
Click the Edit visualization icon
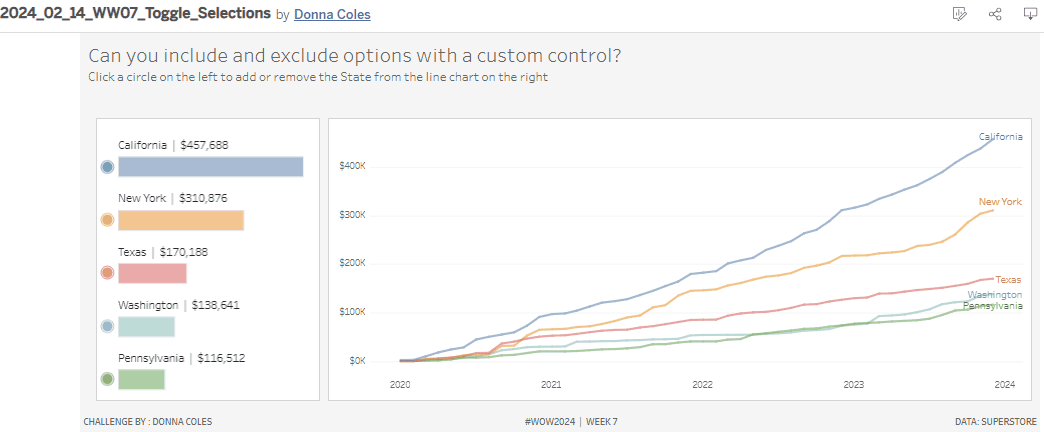(960, 14)
